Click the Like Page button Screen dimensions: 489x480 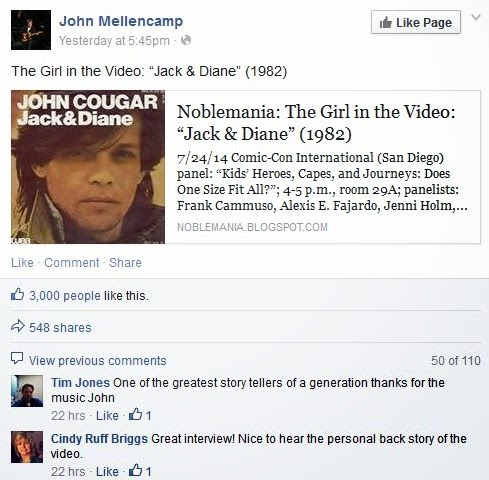click(x=416, y=22)
